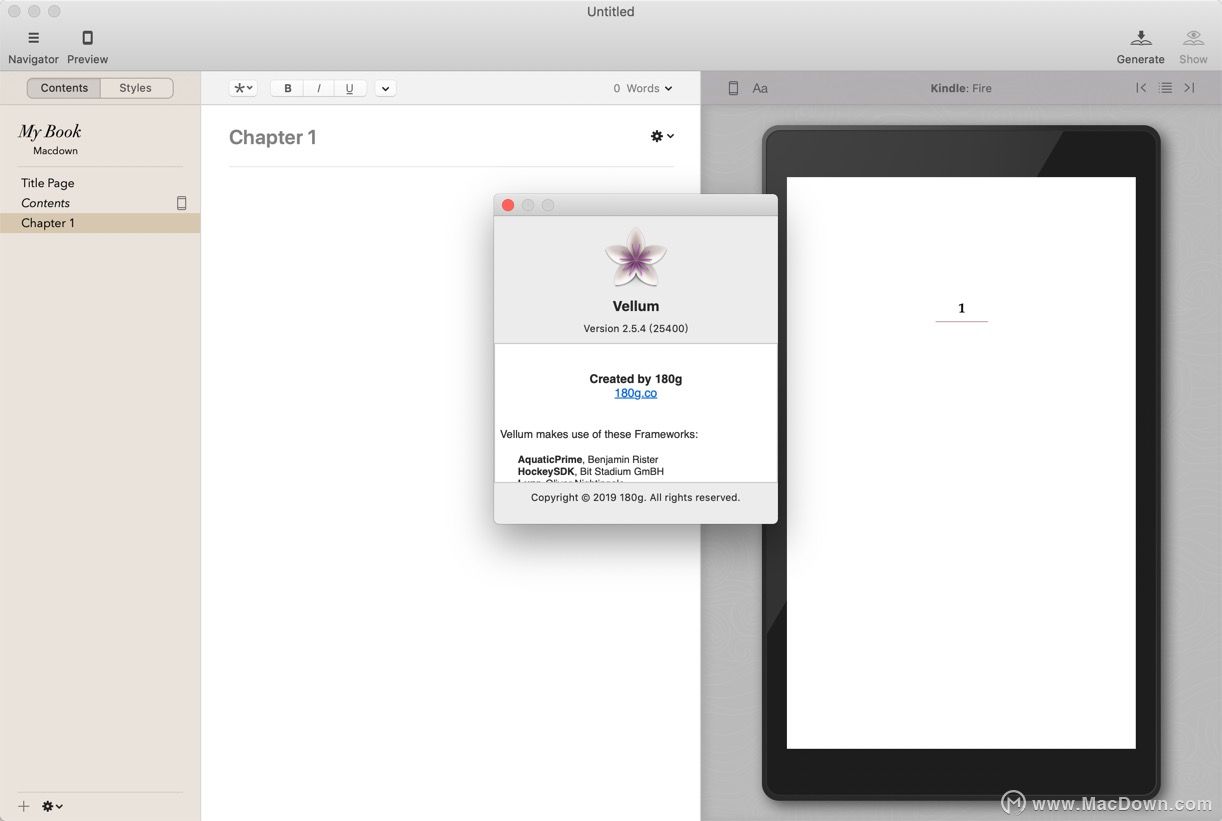
Task: Click the Macdown author name
Action: [x=55, y=151]
